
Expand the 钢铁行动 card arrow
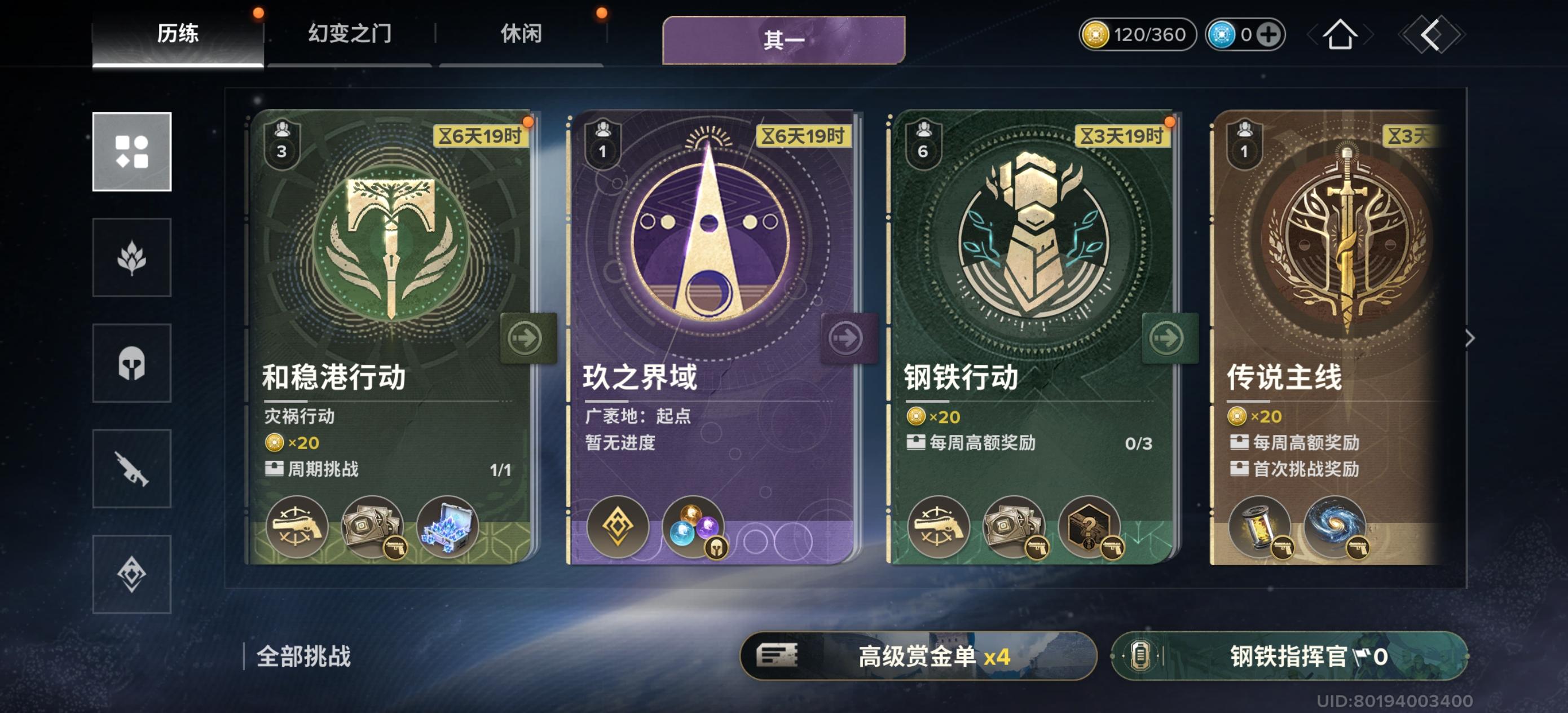click(1169, 338)
